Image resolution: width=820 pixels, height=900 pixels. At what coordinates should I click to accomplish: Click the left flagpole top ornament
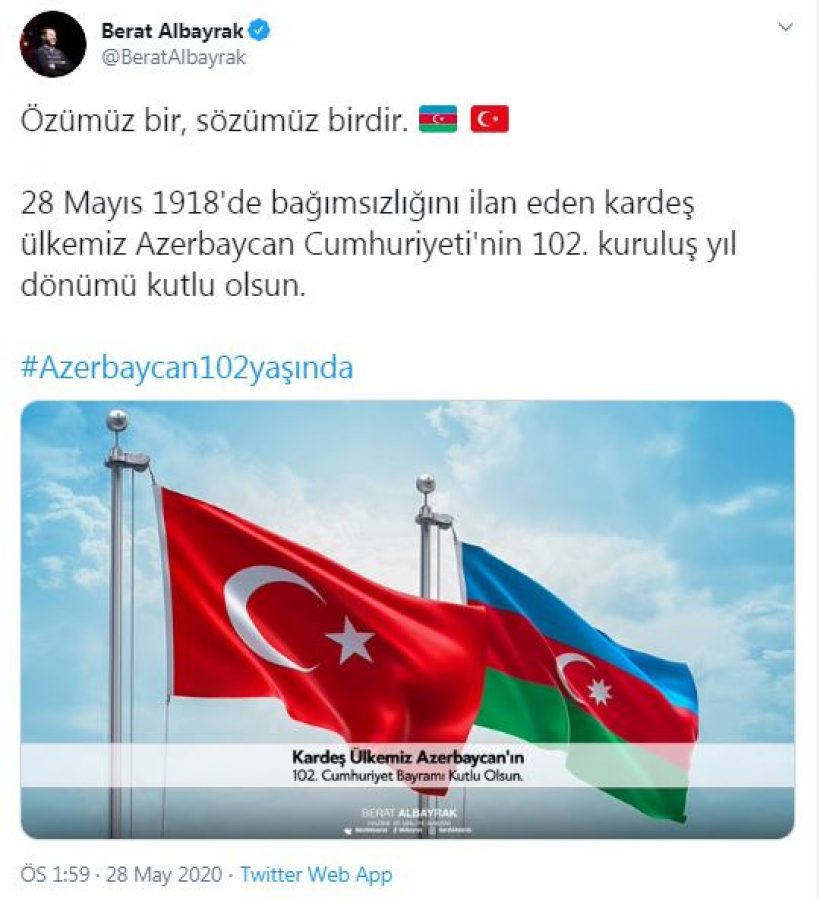(x=118, y=420)
